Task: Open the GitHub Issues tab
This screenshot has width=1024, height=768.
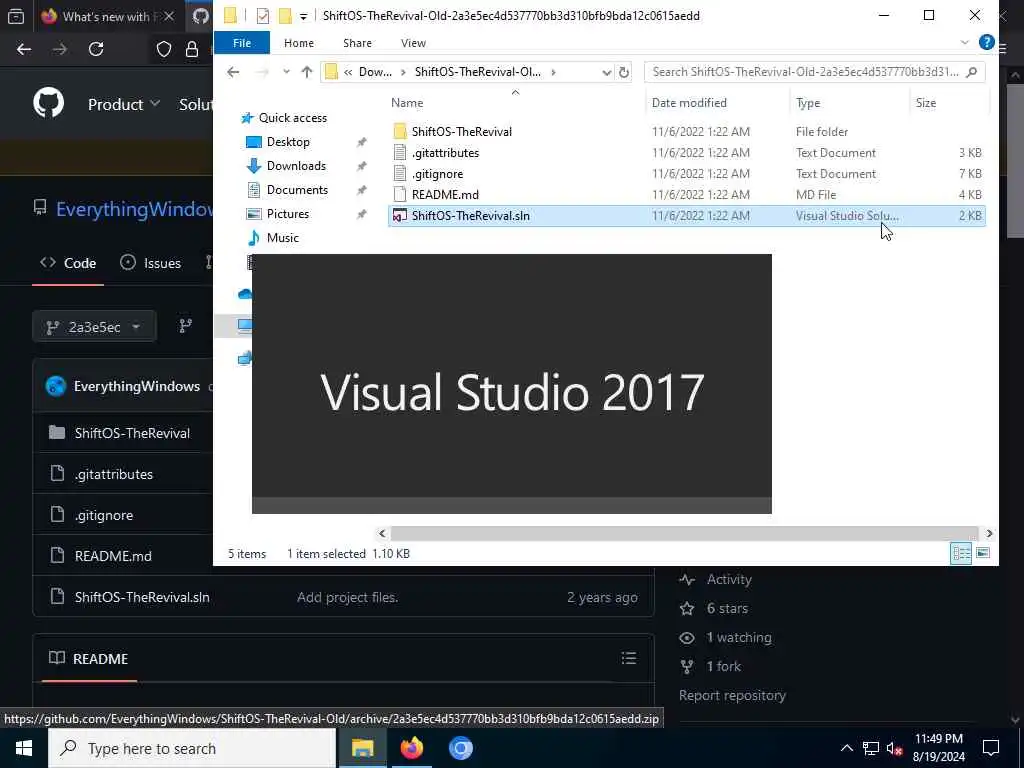Action: point(151,263)
